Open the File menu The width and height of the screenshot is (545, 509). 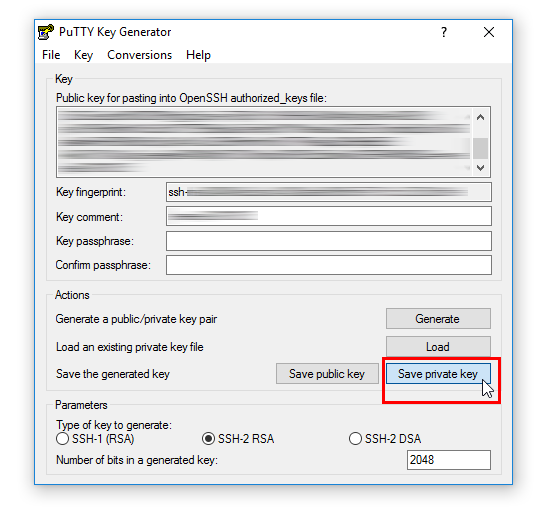(x=51, y=55)
